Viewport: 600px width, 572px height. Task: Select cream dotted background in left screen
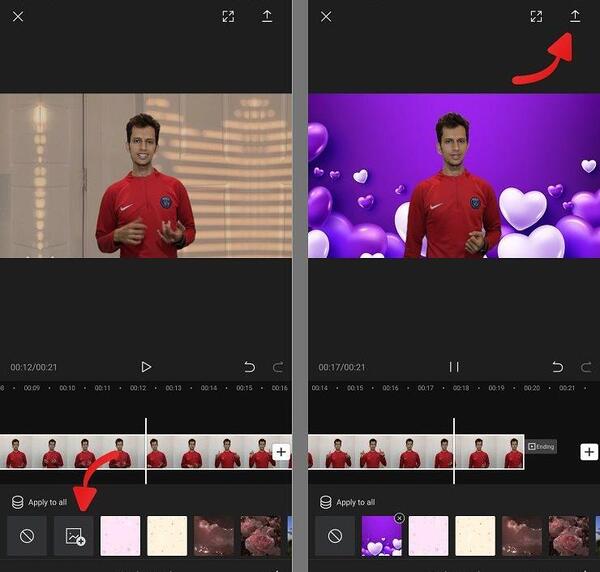click(x=167, y=536)
